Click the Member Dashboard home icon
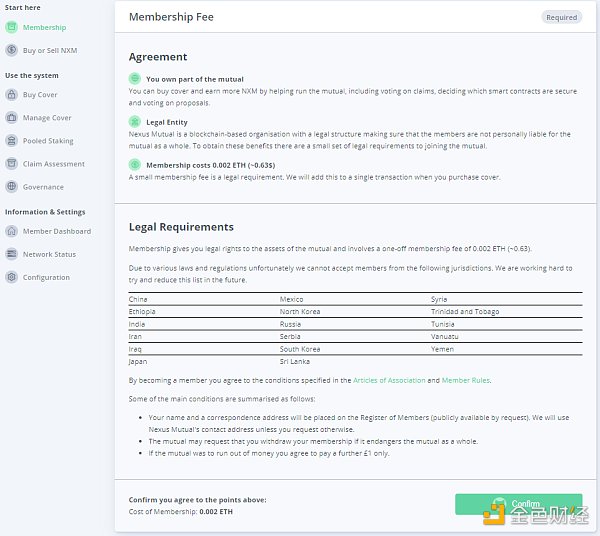 coord(11,231)
